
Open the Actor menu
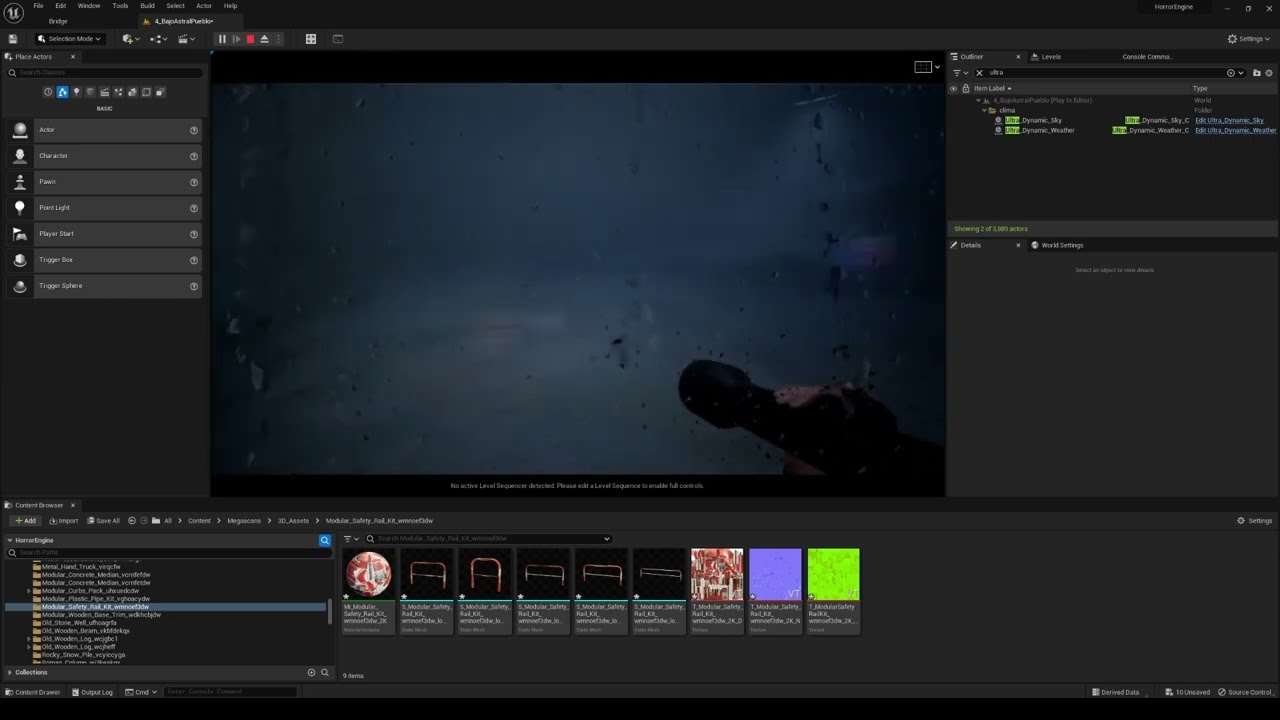pos(204,6)
